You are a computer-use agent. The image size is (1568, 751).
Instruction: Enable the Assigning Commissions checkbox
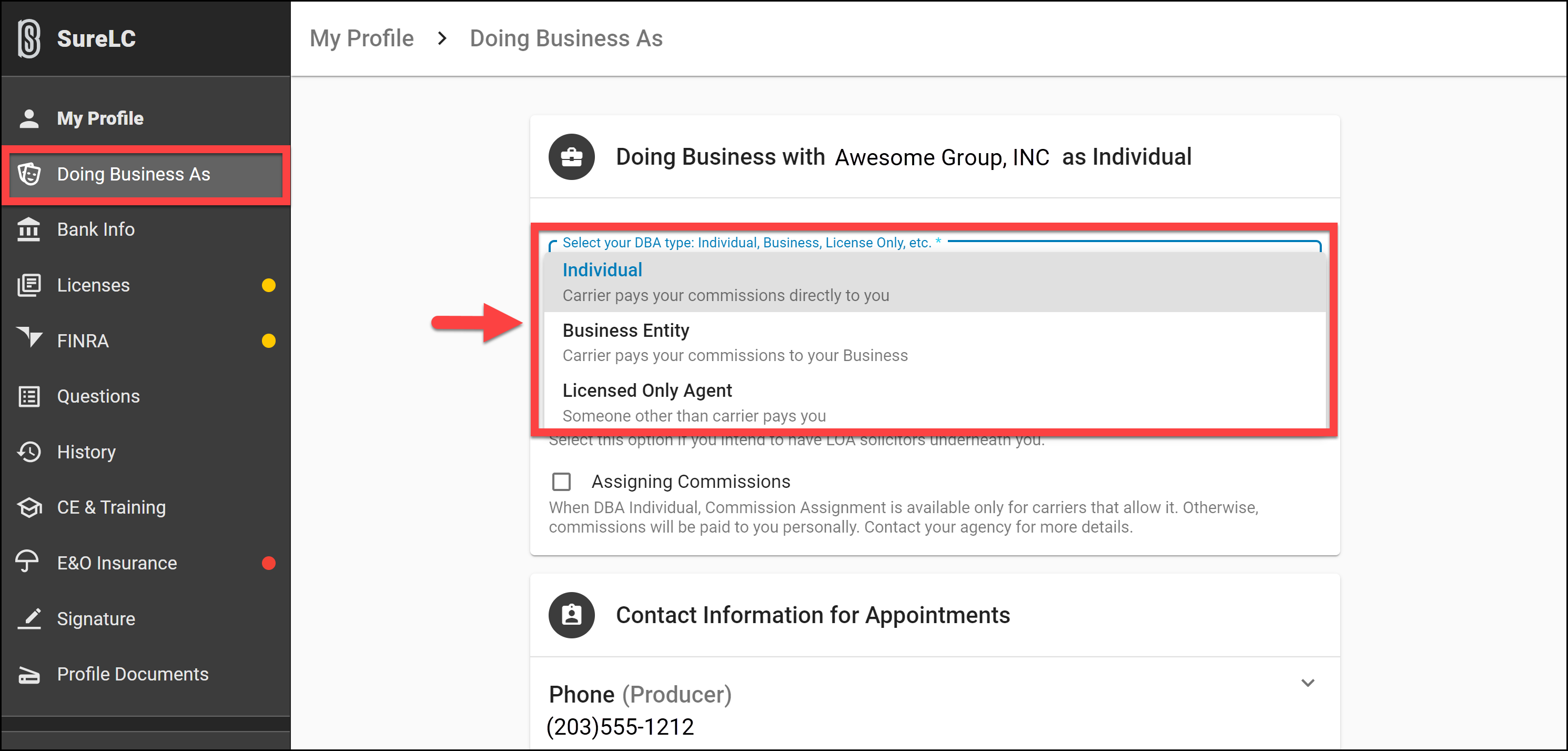point(561,482)
